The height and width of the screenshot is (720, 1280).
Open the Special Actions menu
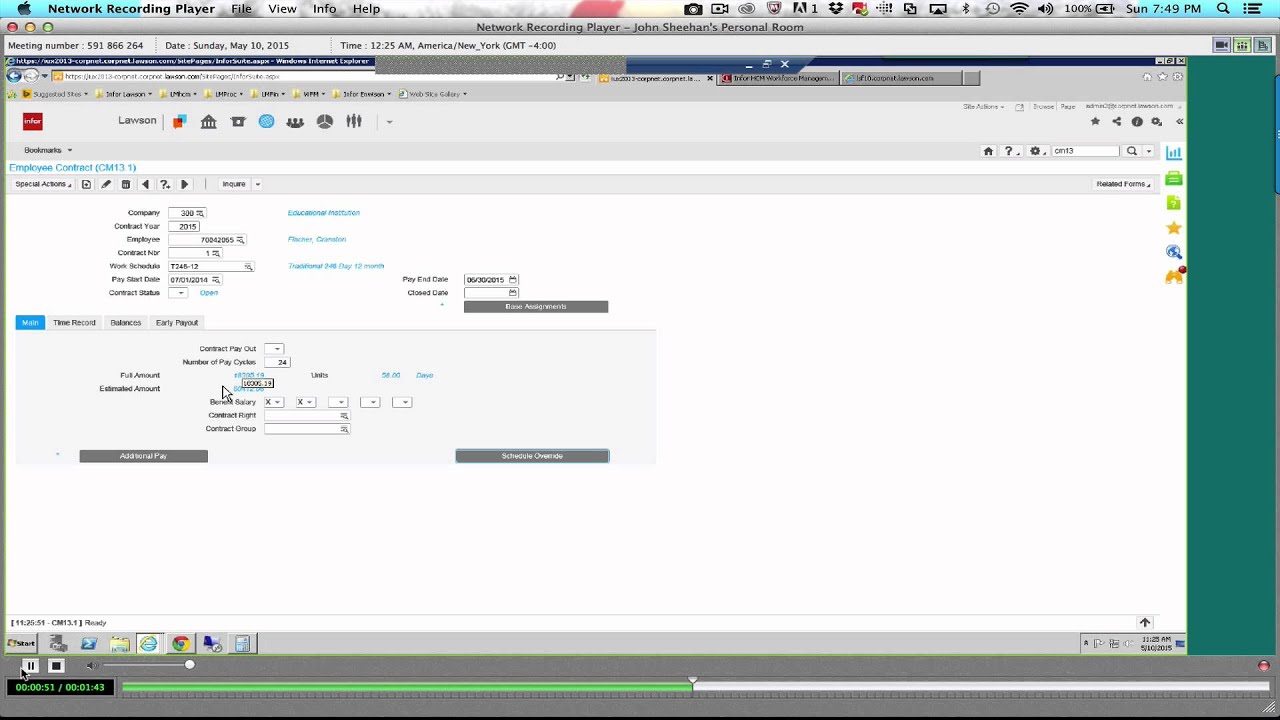pyautogui.click(x=43, y=184)
